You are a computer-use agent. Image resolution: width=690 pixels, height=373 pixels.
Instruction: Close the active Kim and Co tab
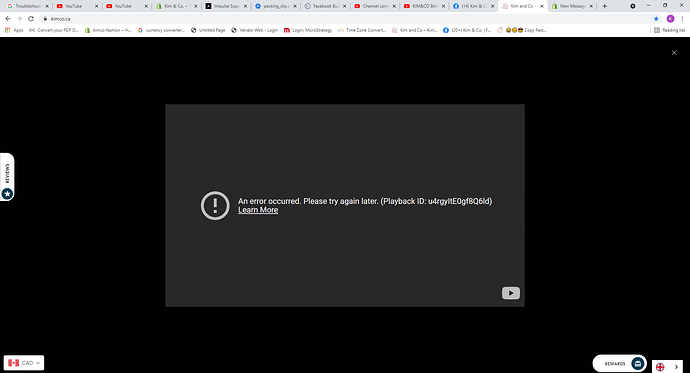pos(542,6)
